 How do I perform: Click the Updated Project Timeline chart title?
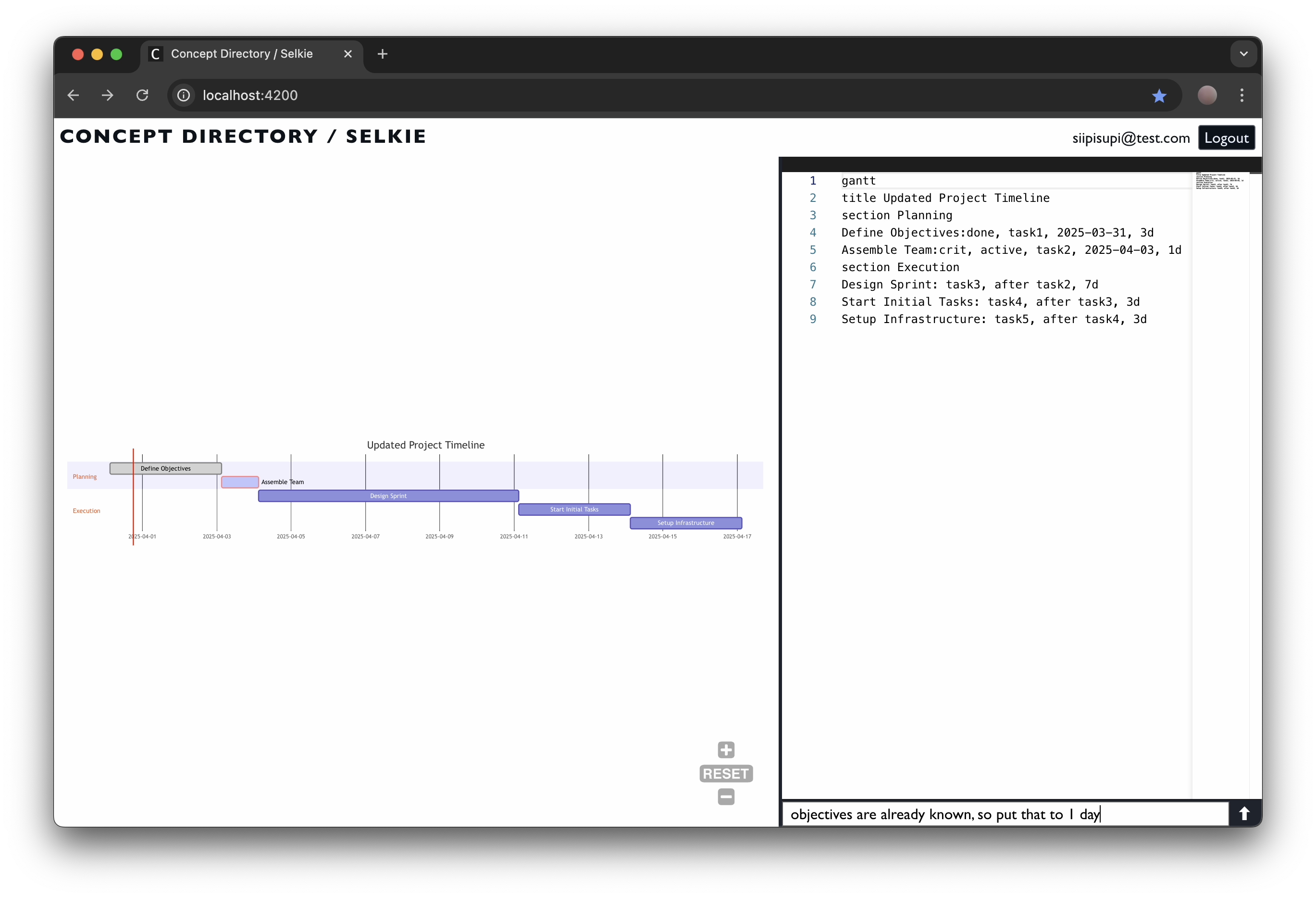click(425, 445)
